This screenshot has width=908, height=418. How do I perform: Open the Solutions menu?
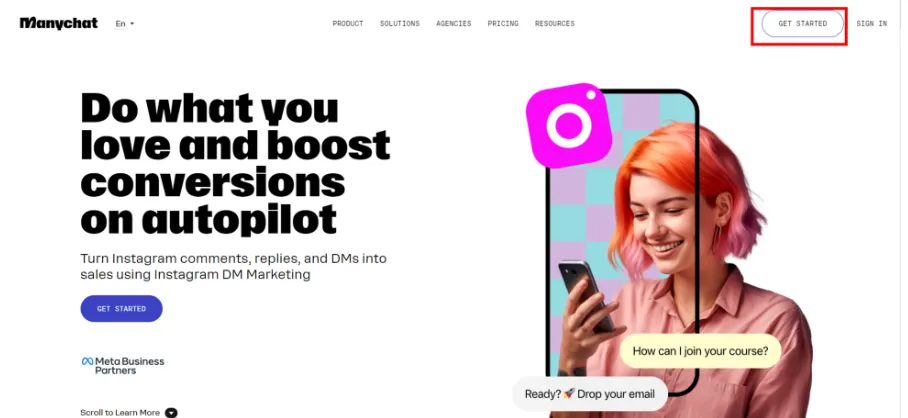point(400,24)
